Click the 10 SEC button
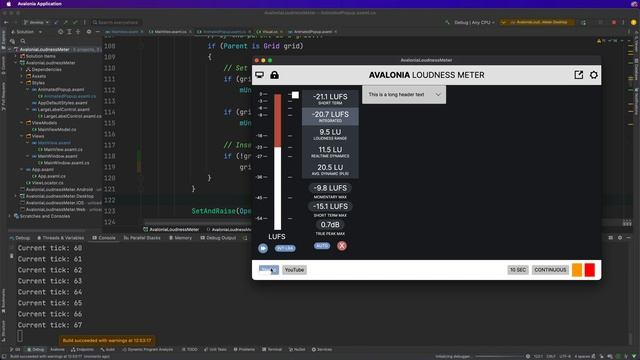Screen dimensions: 640x360 click(518, 270)
